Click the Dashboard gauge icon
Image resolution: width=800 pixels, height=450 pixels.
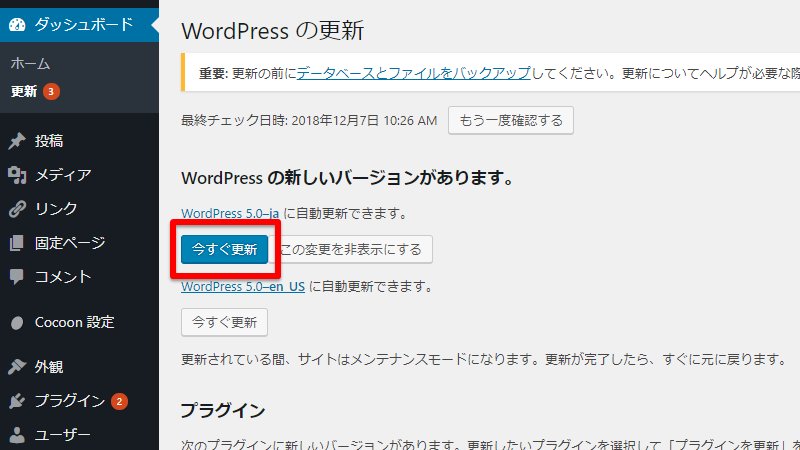pyautogui.click(x=17, y=24)
